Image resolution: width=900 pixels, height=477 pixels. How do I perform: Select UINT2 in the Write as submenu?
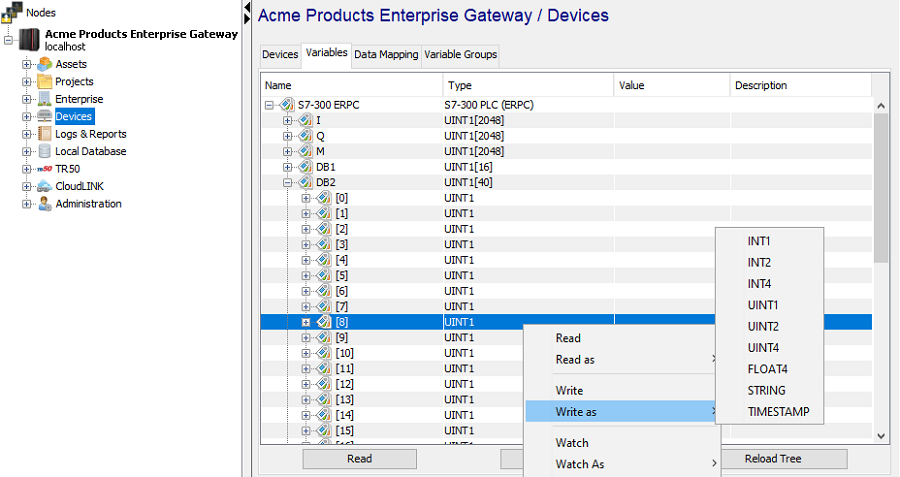[x=769, y=326]
